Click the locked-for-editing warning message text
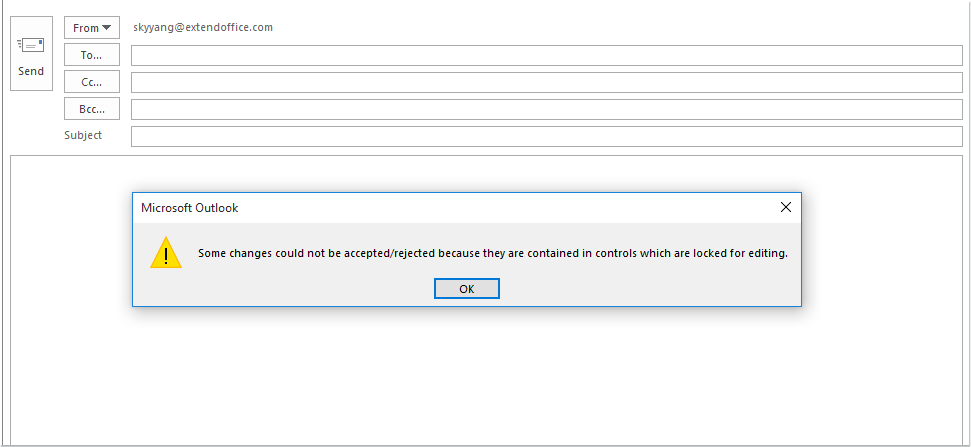The width and height of the screenshot is (971, 447). 492,253
